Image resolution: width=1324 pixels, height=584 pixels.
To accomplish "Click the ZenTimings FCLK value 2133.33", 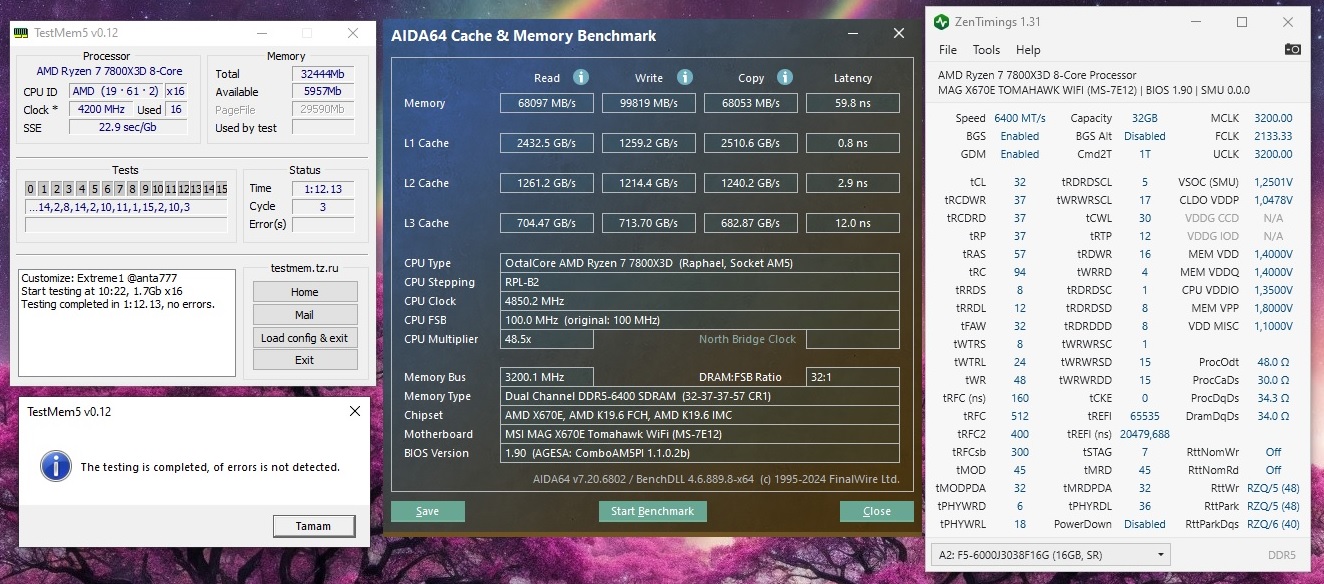I will [1273, 136].
